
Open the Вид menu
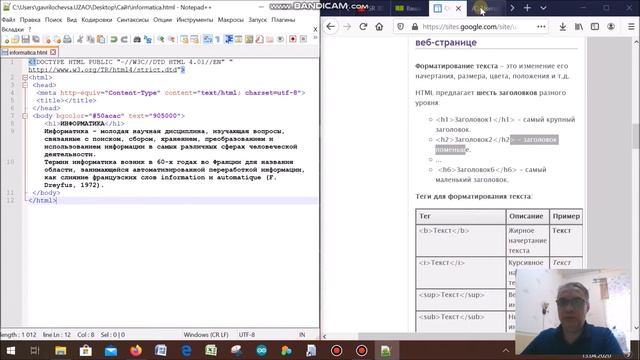click(72, 20)
